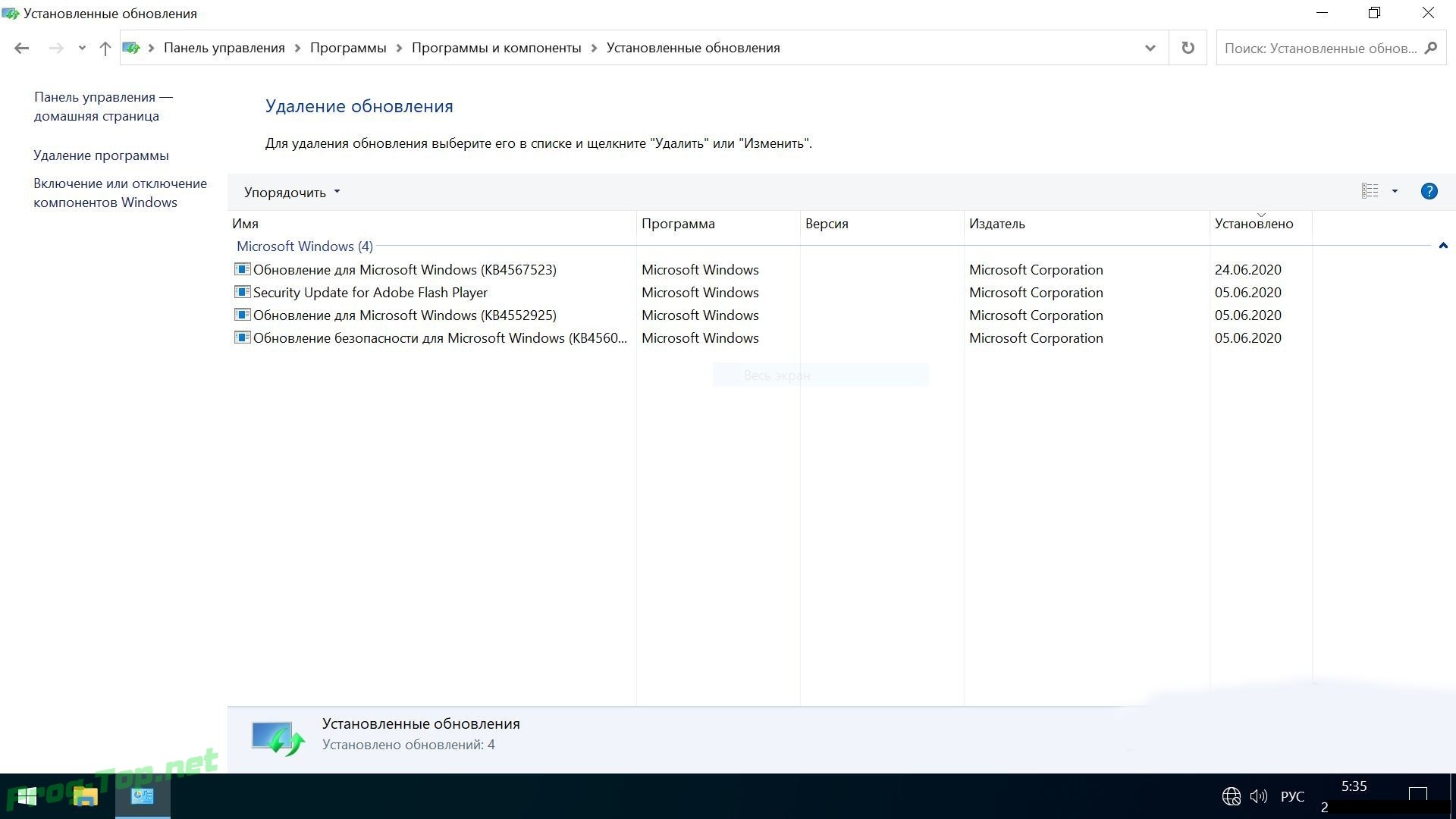Screen dimensions: 1456x819
Task: Click the volume speaker icon in tray
Action: click(x=1259, y=796)
